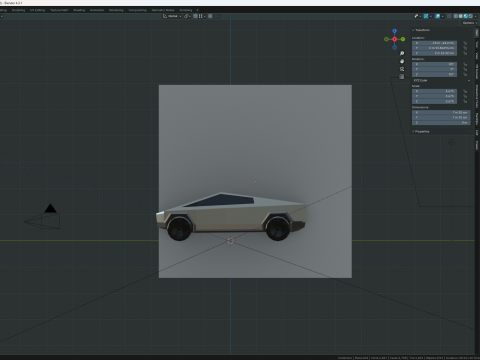The image size is (480, 360).
Task: Select wireframe viewport shading
Action: pyautogui.click(x=456, y=16)
